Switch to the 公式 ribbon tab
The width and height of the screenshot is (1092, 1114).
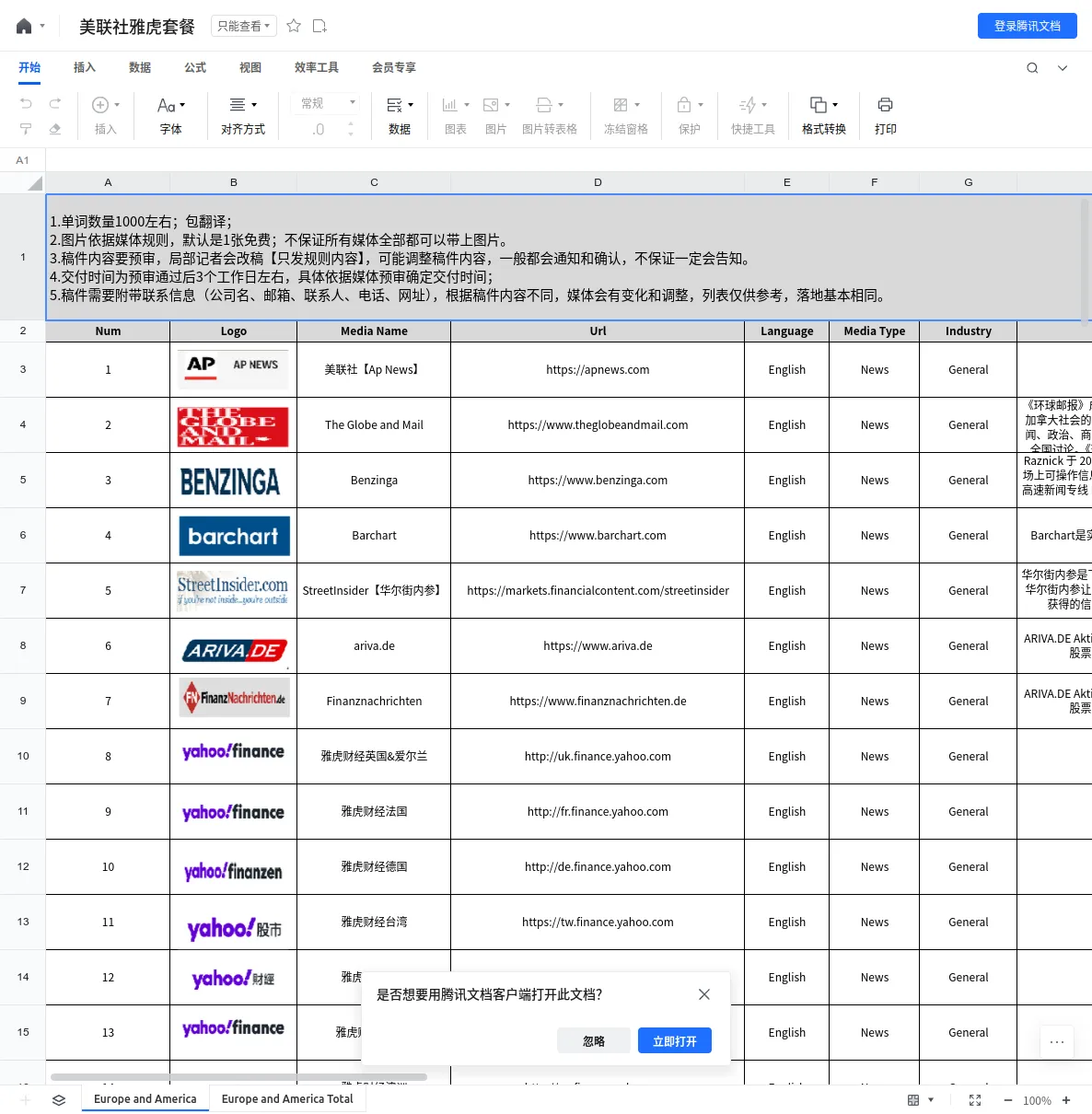[x=195, y=67]
